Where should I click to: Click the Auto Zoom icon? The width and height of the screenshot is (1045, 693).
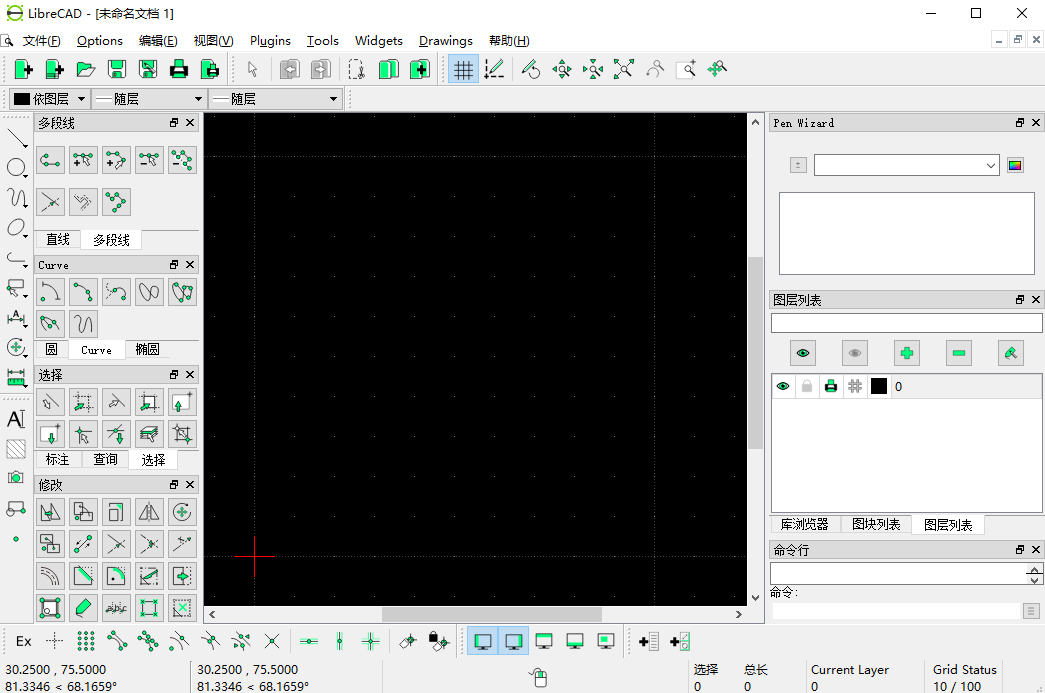pyautogui.click(x=624, y=69)
